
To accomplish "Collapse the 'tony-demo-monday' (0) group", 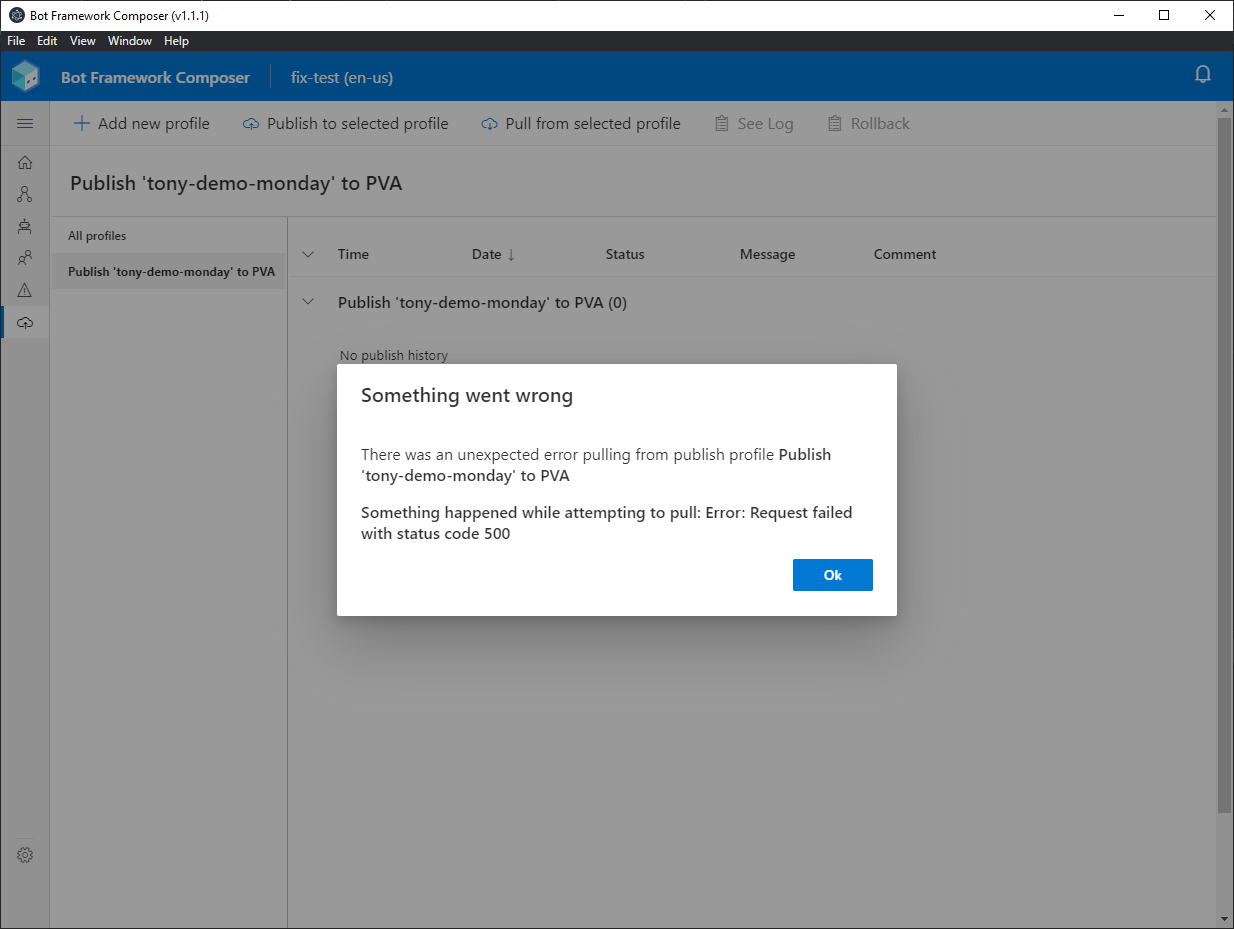I will 308,302.
